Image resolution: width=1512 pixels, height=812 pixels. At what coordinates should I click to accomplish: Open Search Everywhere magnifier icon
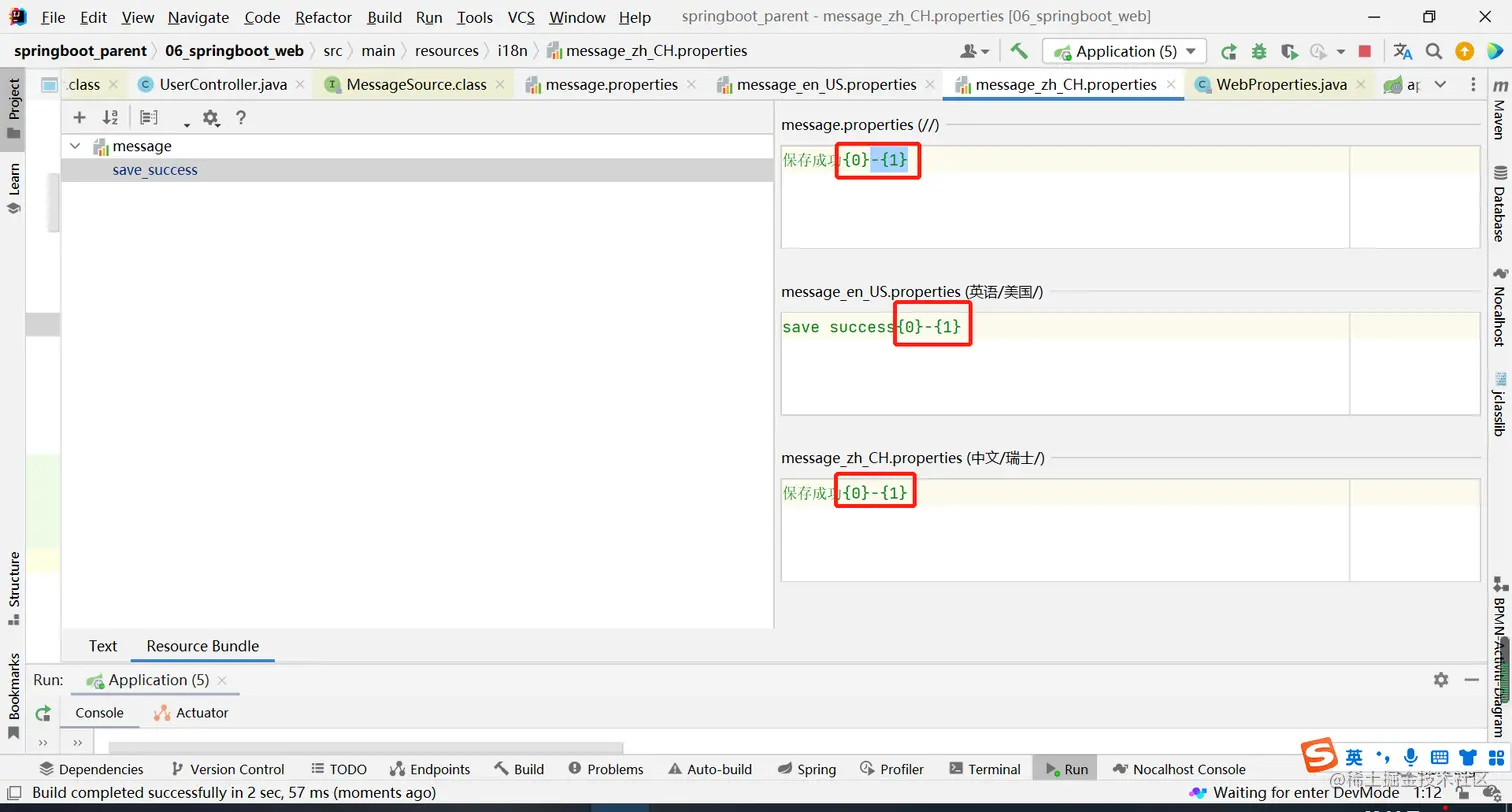pos(1434,51)
